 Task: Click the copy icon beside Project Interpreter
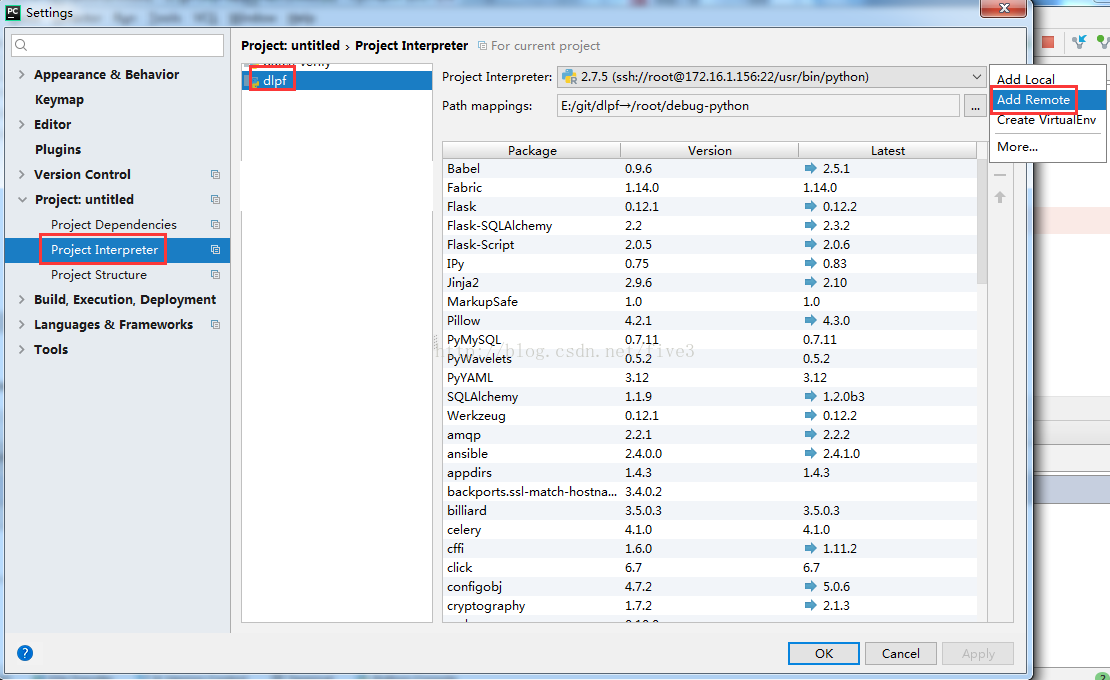(x=215, y=250)
